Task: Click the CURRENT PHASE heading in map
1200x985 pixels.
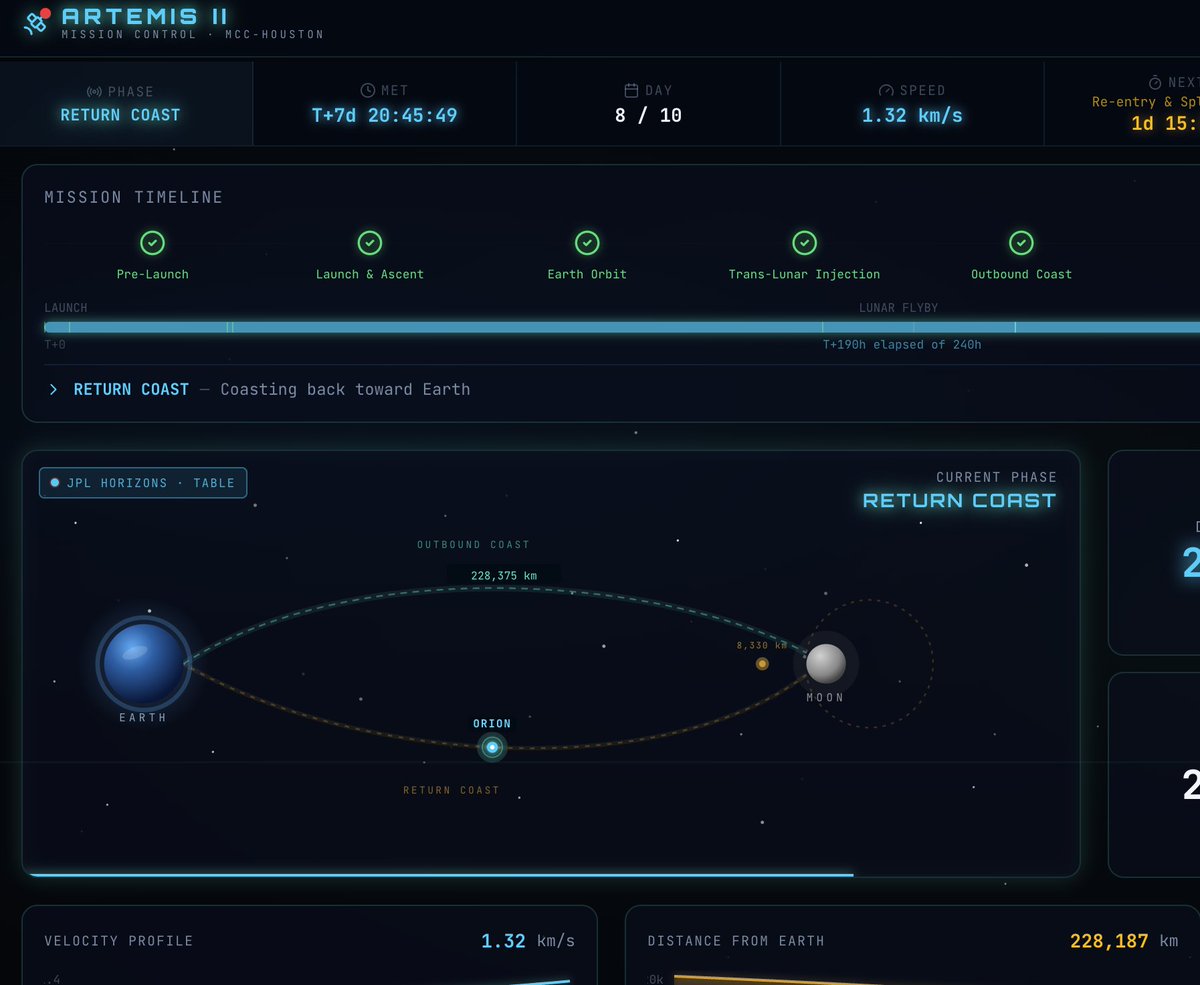Action: pyautogui.click(x=996, y=477)
